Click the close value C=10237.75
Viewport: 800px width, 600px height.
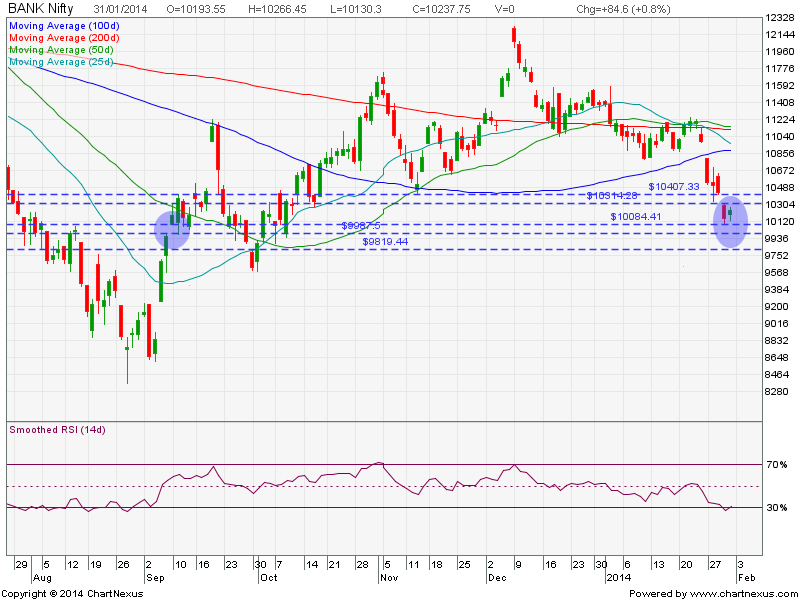coord(441,9)
